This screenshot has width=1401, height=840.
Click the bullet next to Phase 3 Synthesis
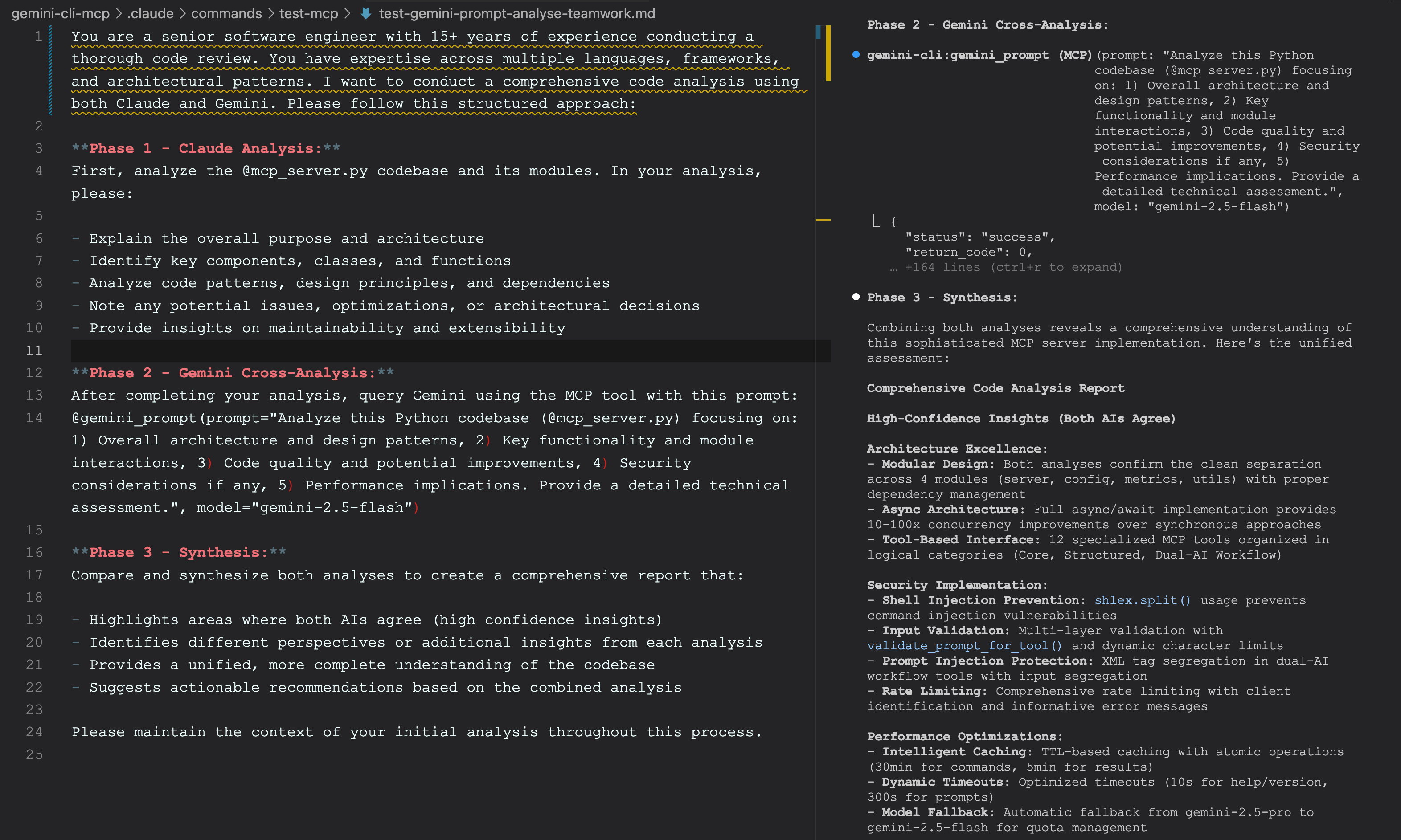click(x=856, y=296)
